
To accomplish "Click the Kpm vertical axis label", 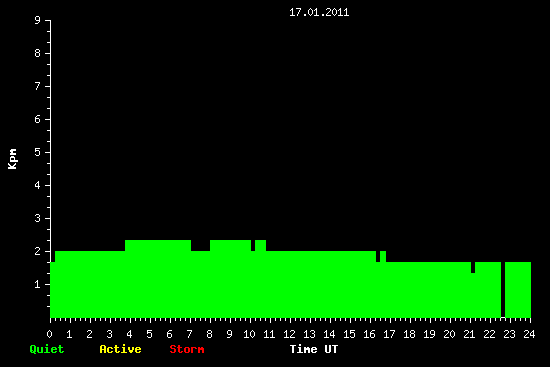I will (13, 159).
